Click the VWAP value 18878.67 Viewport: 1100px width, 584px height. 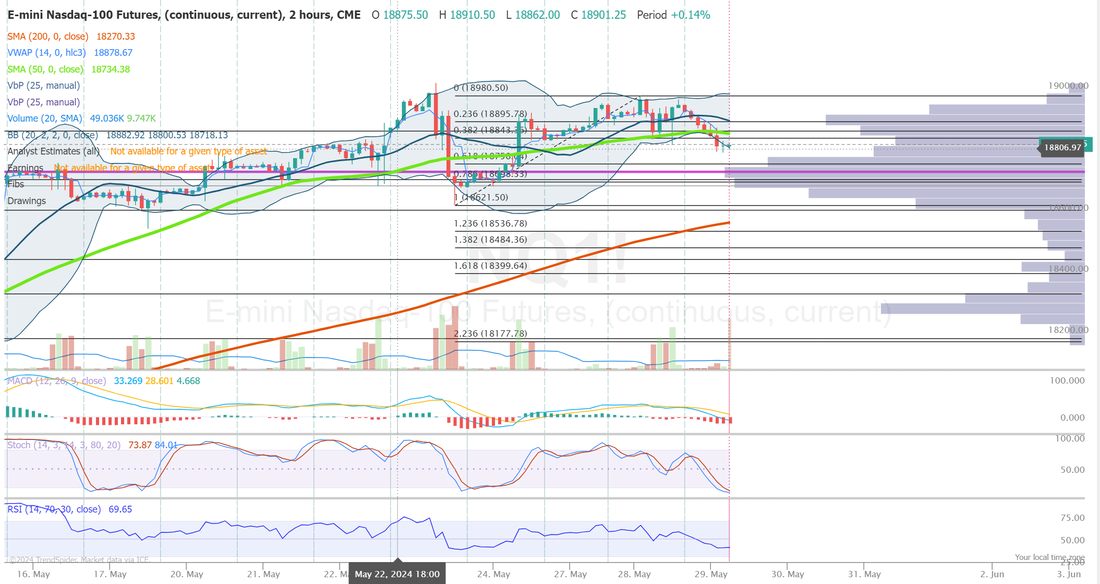click(113, 53)
